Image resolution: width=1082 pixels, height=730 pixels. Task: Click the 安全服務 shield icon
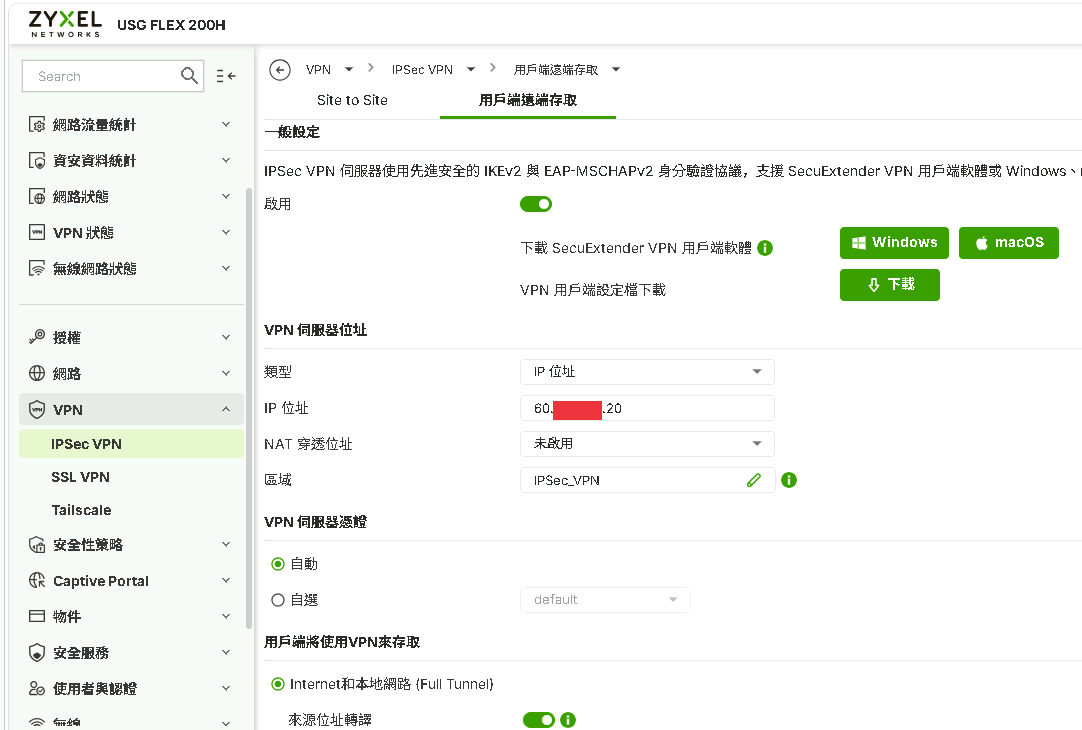(37, 652)
